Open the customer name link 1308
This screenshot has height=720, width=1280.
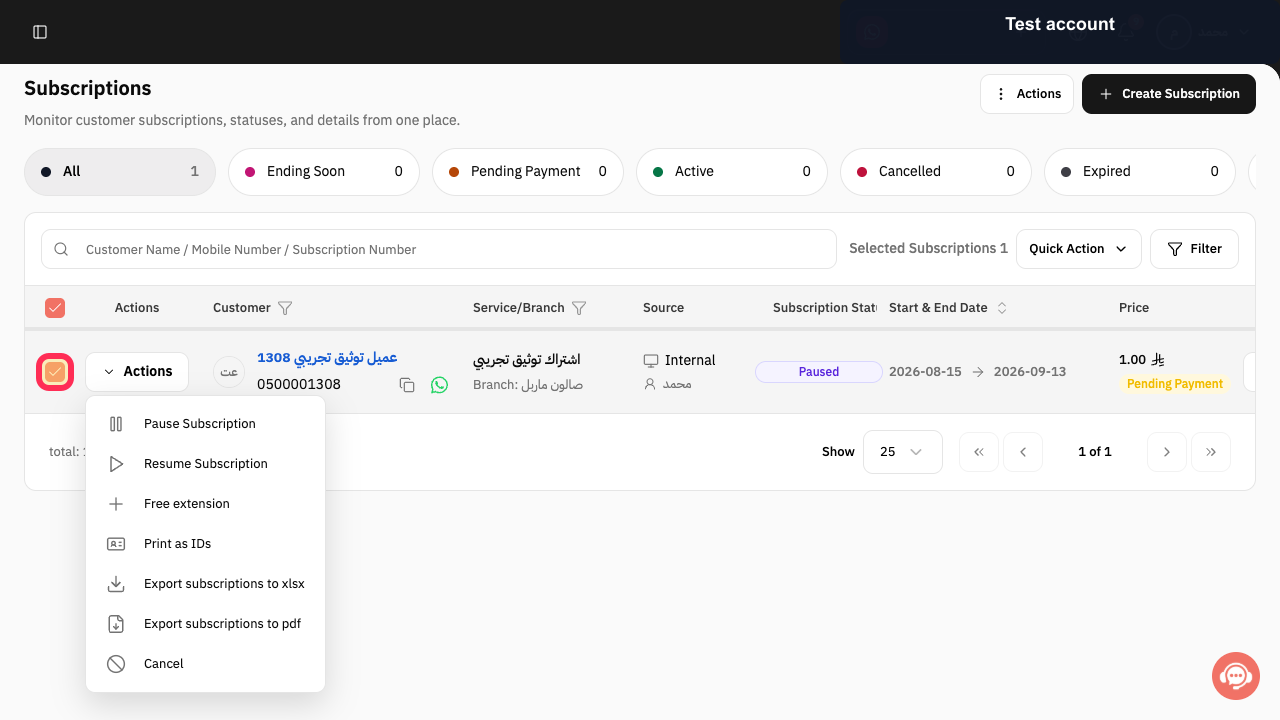(328, 358)
